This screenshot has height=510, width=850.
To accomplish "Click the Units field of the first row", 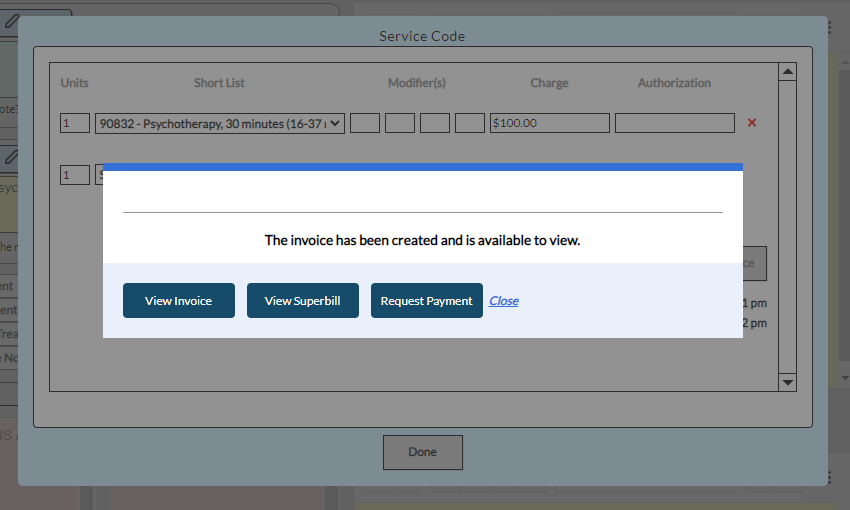I will (75, 123).
